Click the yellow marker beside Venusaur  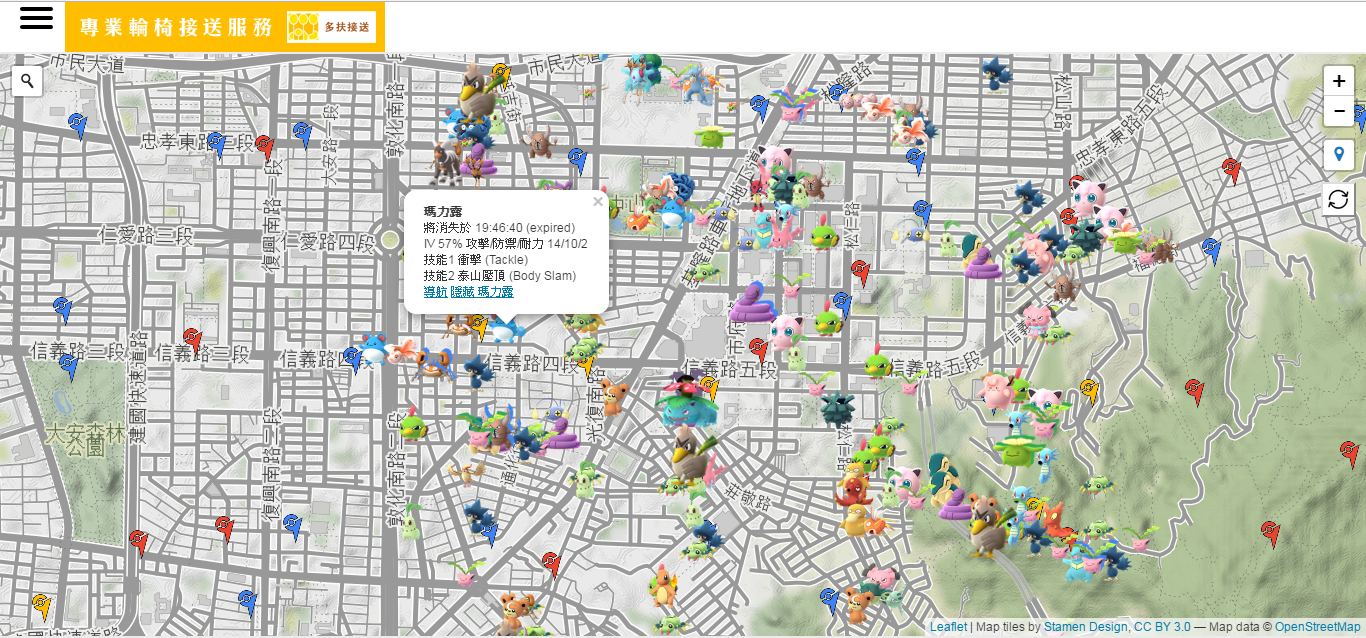pyautogui.click(x=709, y=388)
